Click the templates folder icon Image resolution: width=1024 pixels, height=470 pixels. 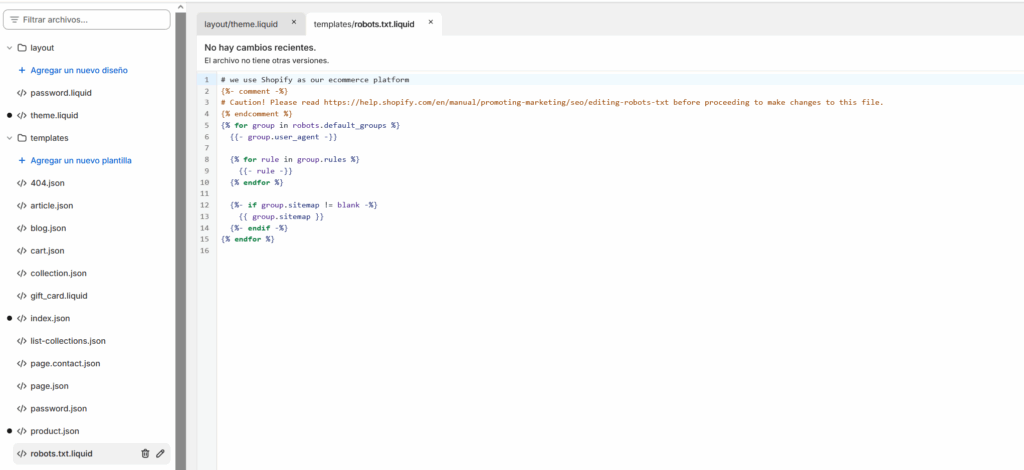22,138
